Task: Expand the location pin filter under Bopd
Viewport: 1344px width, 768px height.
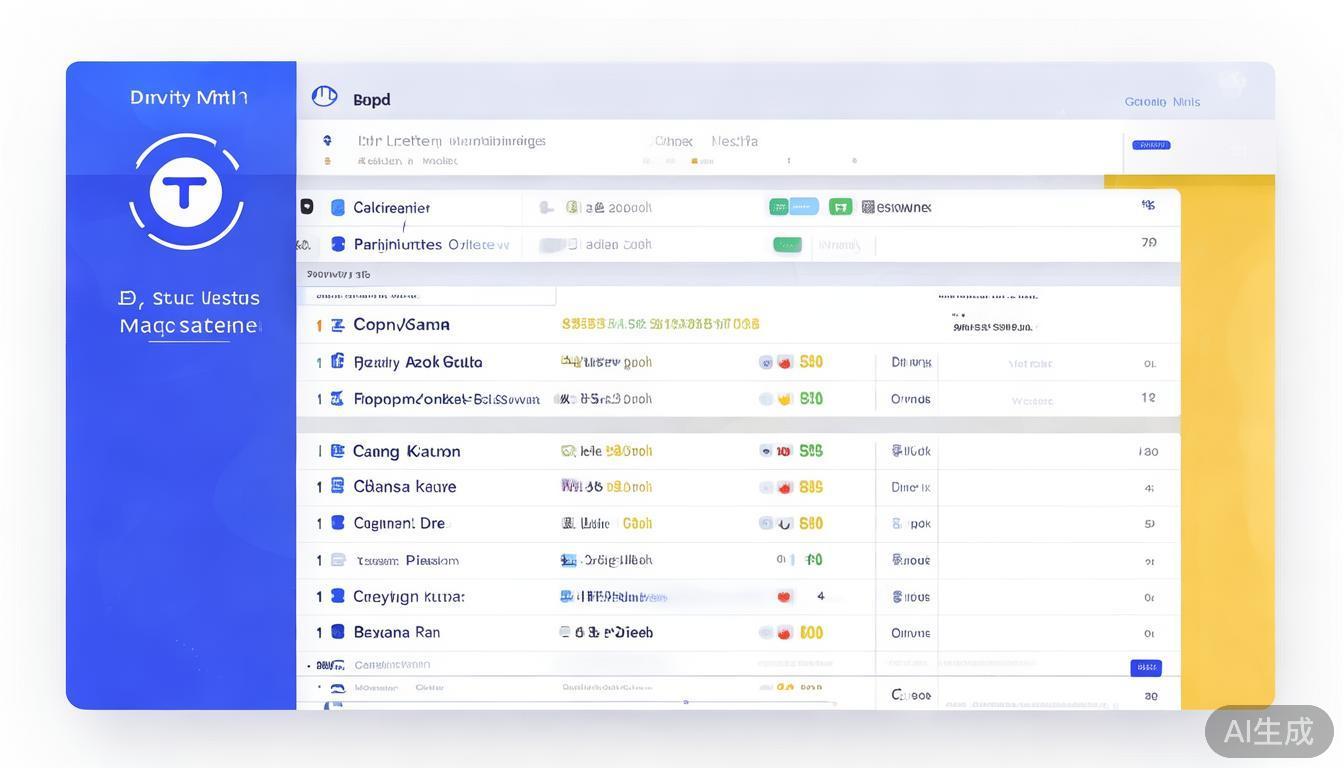Action: click(x=327, y=141)
